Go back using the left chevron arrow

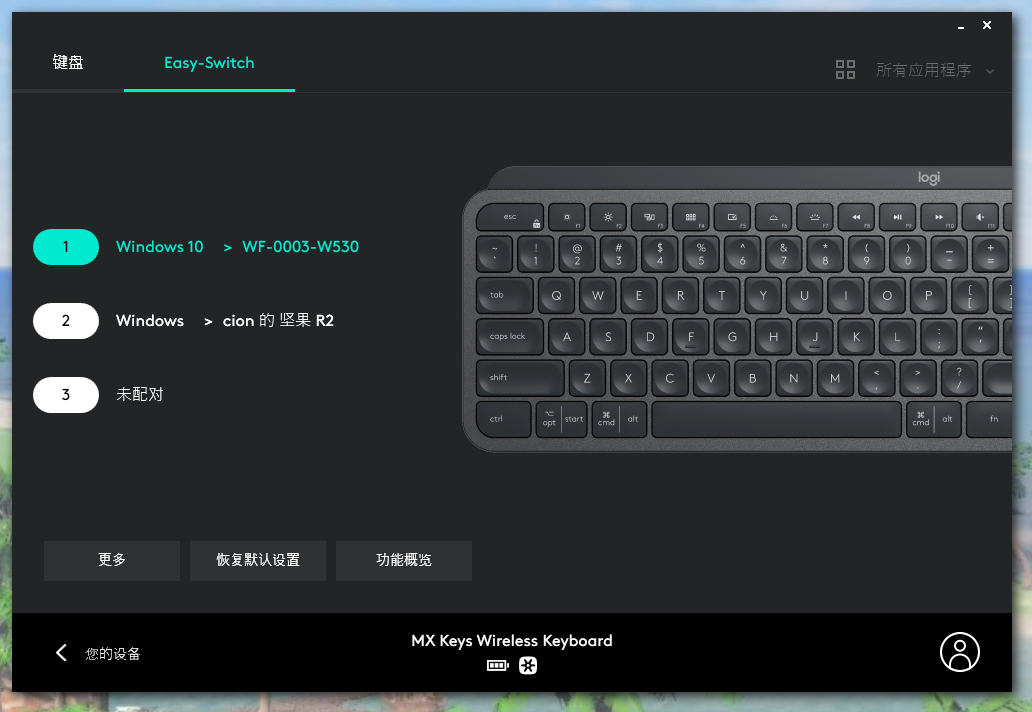61,653
